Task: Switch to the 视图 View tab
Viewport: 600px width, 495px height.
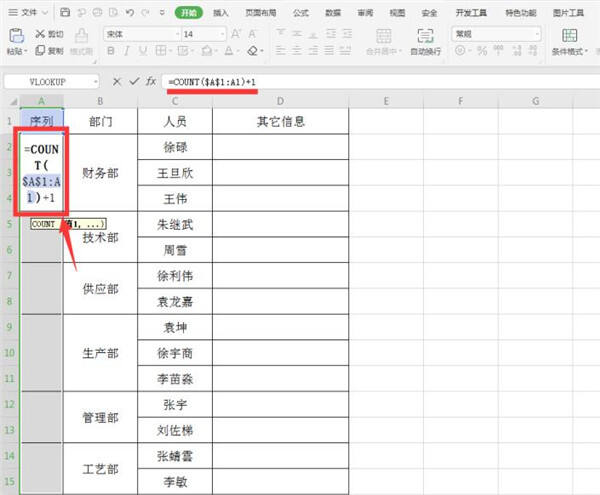Action: [x=397, y=13]
